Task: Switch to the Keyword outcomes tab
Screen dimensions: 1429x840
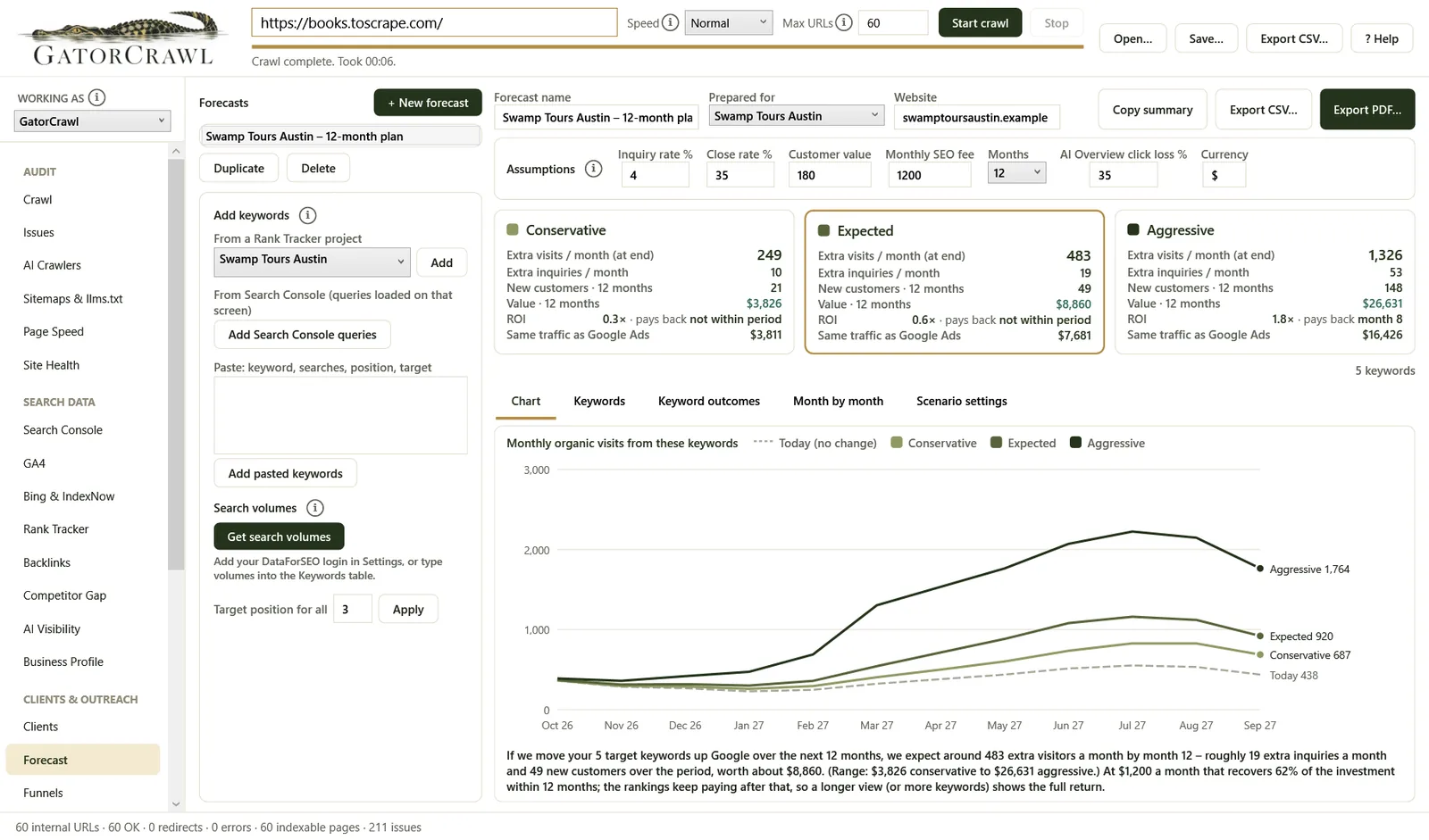Action: pyautogui.click(x=709, y=402)
